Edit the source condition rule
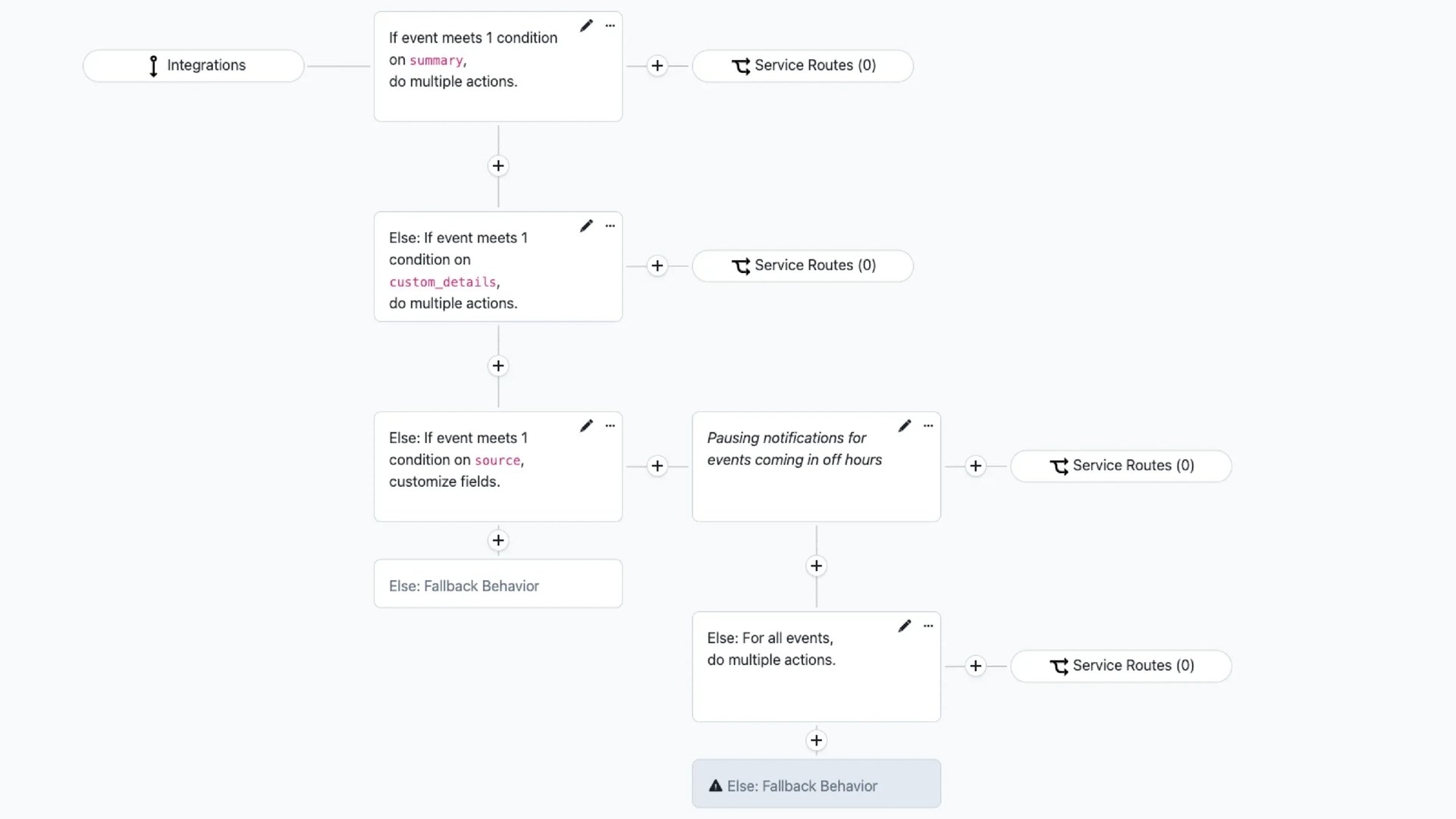Screen dimensions: 1456x819 (586, 425)
